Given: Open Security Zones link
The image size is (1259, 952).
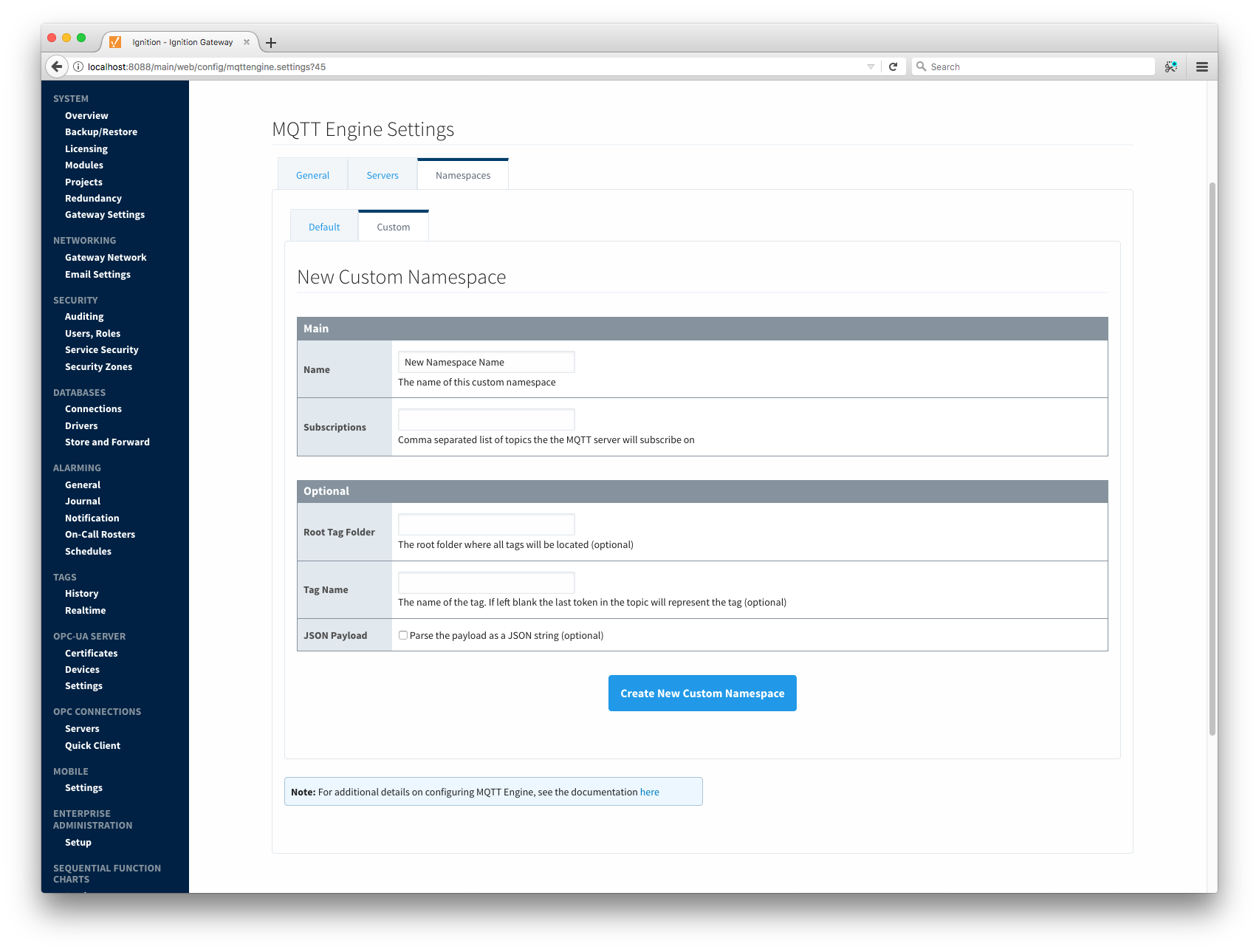Looking at the screenshot, I should [98, 366].
